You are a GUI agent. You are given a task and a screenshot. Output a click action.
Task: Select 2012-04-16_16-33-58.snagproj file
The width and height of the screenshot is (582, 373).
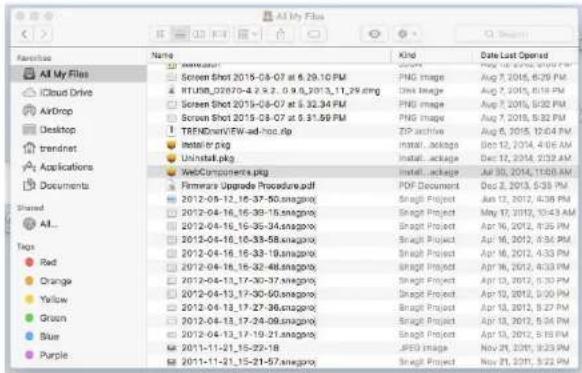coord(362,240)
